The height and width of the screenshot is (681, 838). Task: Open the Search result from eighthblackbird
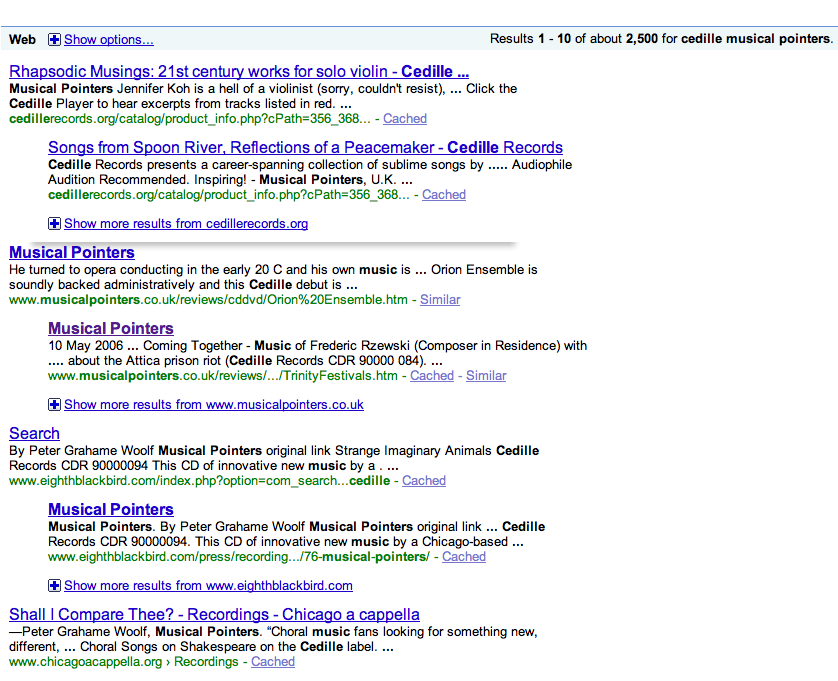point(34,434)
